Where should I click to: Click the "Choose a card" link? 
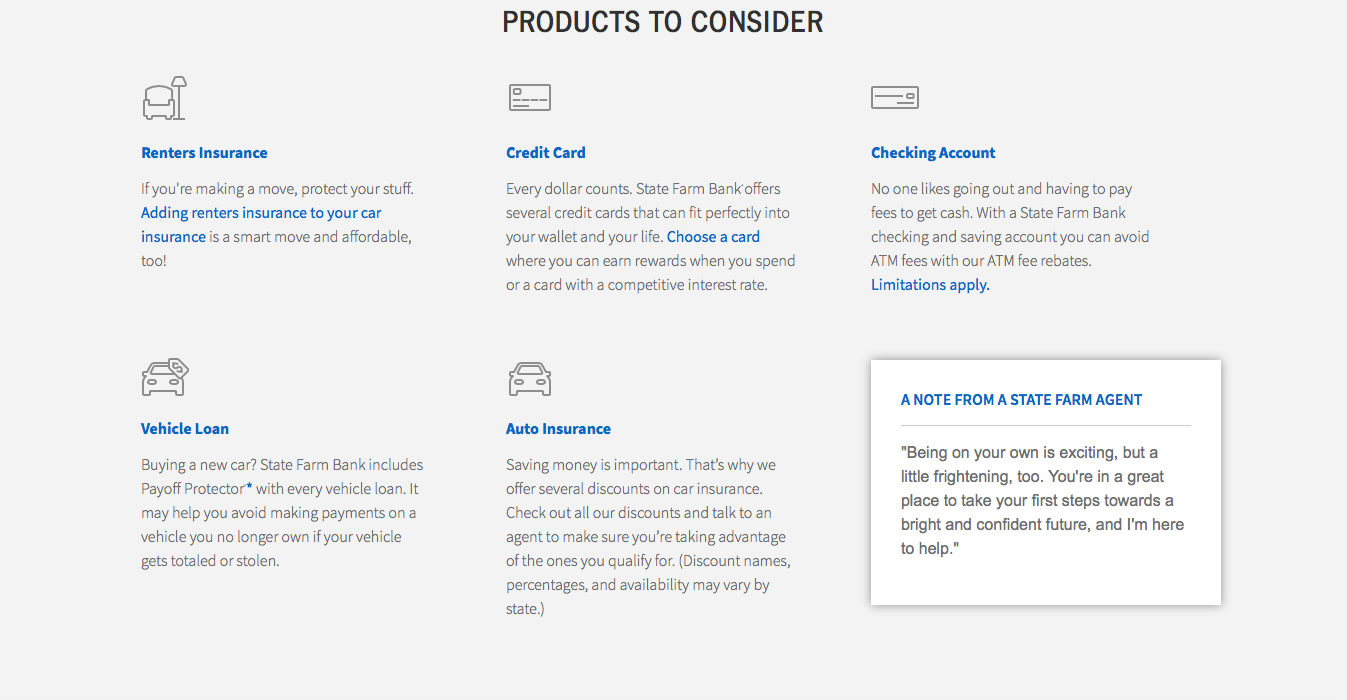point(713,237)
